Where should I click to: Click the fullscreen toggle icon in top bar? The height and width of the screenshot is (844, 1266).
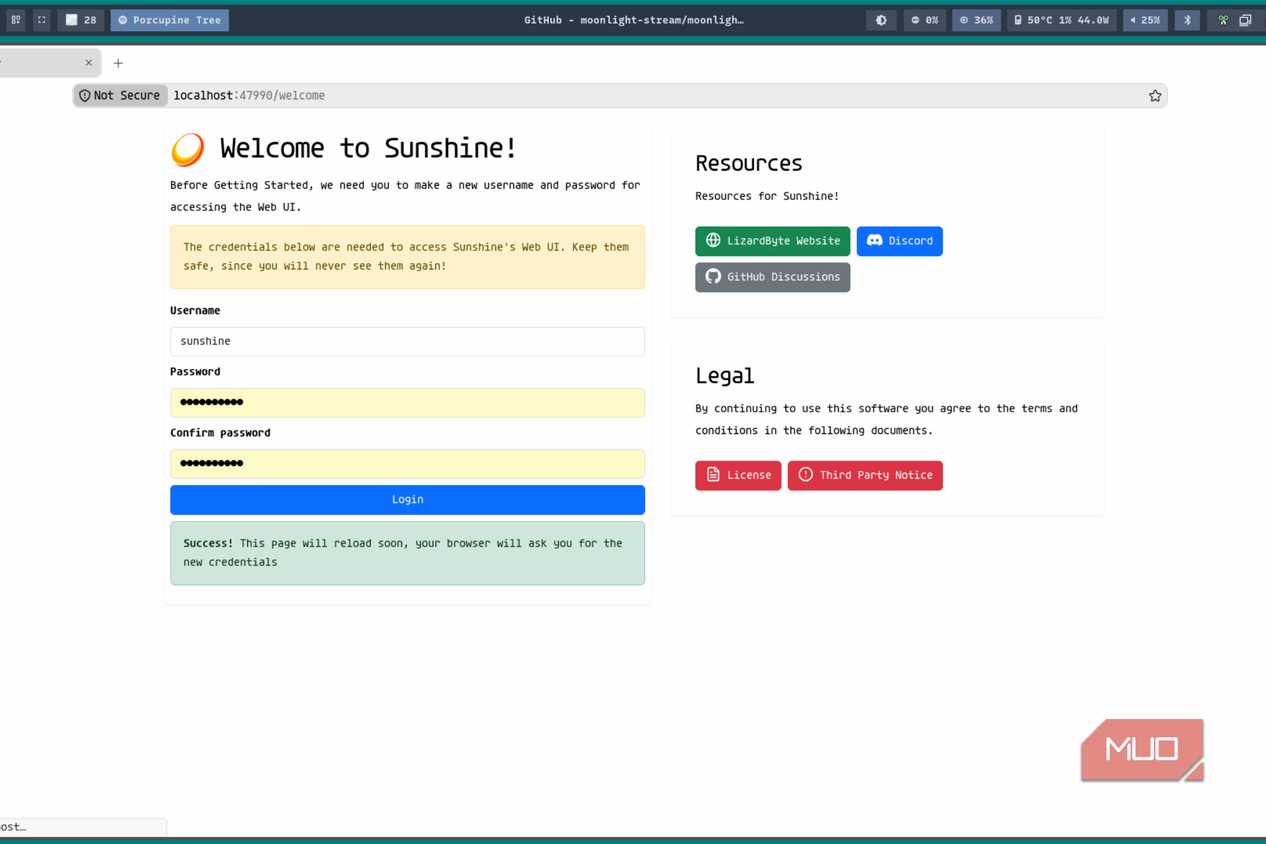coord(42,20)
